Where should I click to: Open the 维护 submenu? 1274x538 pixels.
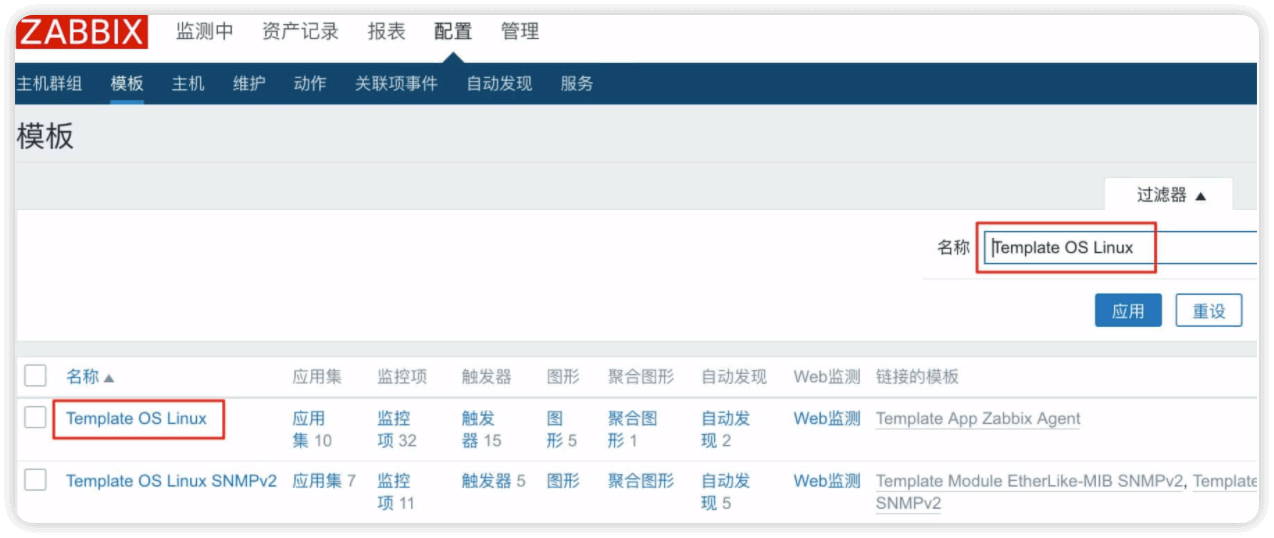coord(249,84)
